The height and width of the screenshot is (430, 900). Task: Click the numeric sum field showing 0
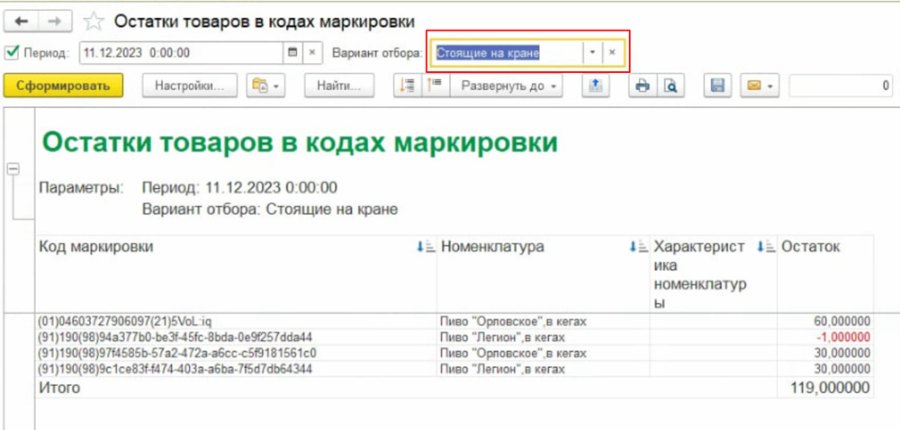pyautogui.click(x=841, y=86)
